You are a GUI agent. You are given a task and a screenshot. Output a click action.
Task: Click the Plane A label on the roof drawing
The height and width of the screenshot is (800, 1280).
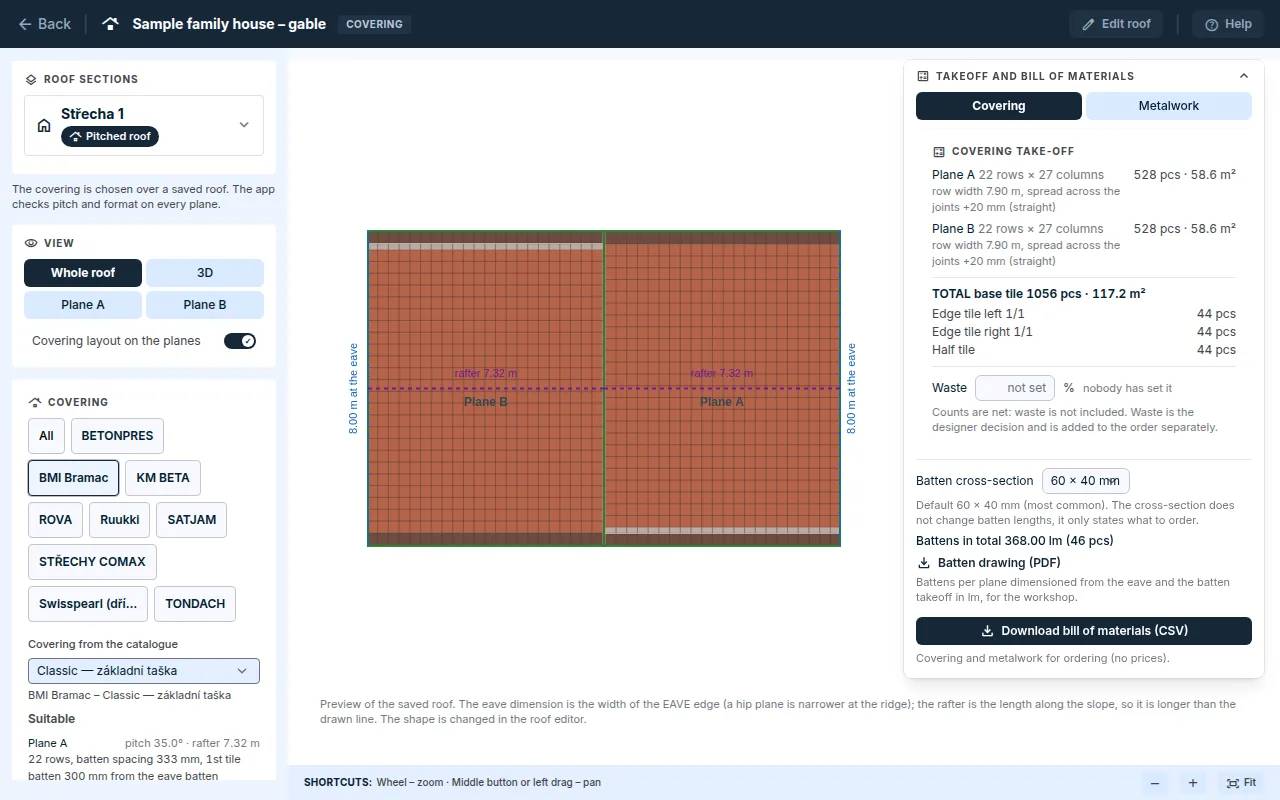click(722, 402)
